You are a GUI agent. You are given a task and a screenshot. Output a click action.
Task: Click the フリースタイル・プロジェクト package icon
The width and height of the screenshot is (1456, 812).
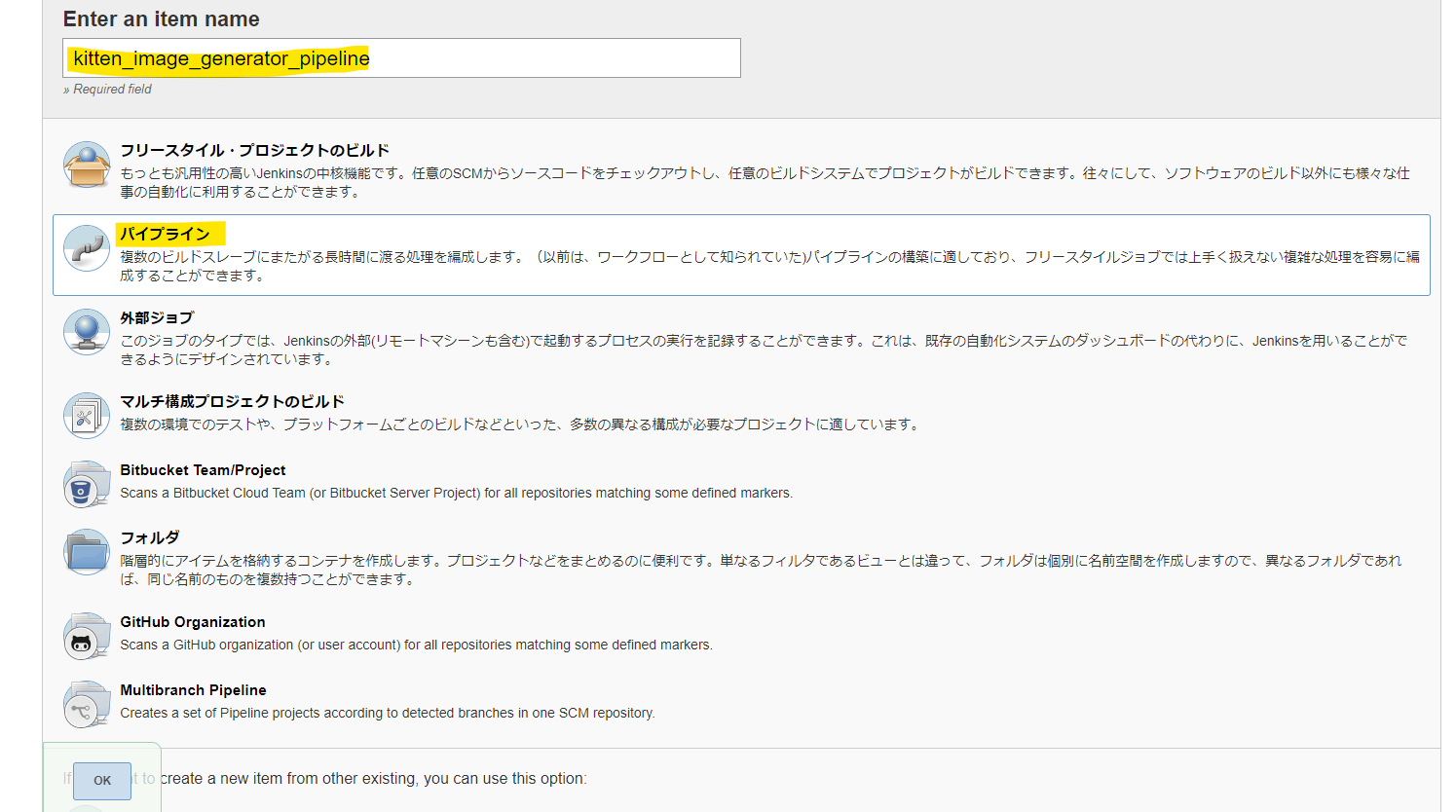pyautogui.click(x=86, y=166)
